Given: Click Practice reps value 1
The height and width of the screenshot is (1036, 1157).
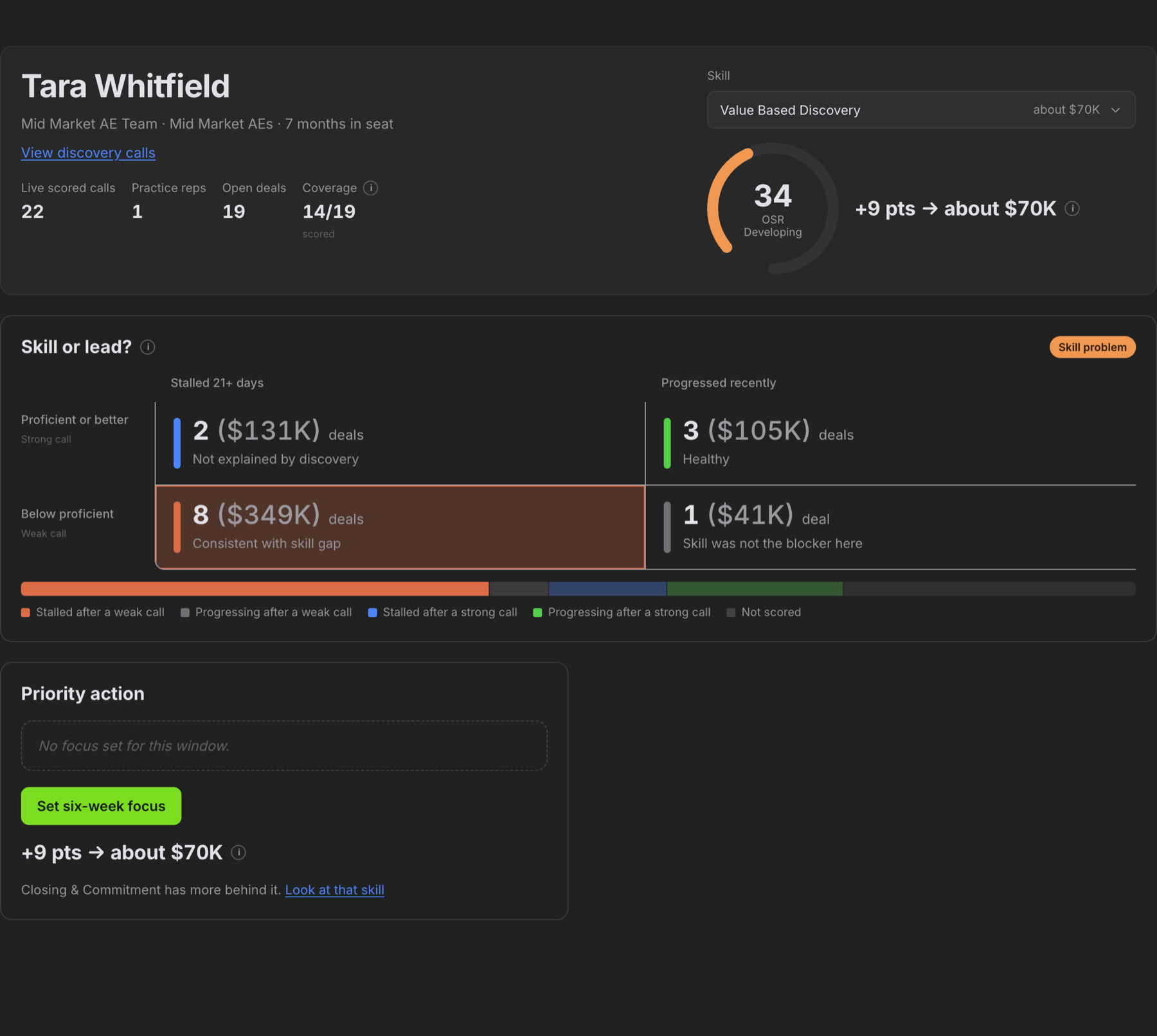Looking at the screenshot, I should pyautogui.click(x=137, y=211).
